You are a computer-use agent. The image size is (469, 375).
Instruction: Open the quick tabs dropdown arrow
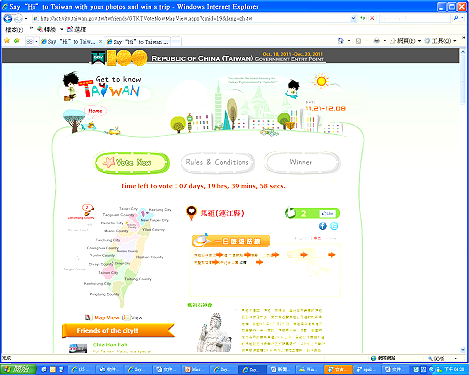tap(36, 41)
